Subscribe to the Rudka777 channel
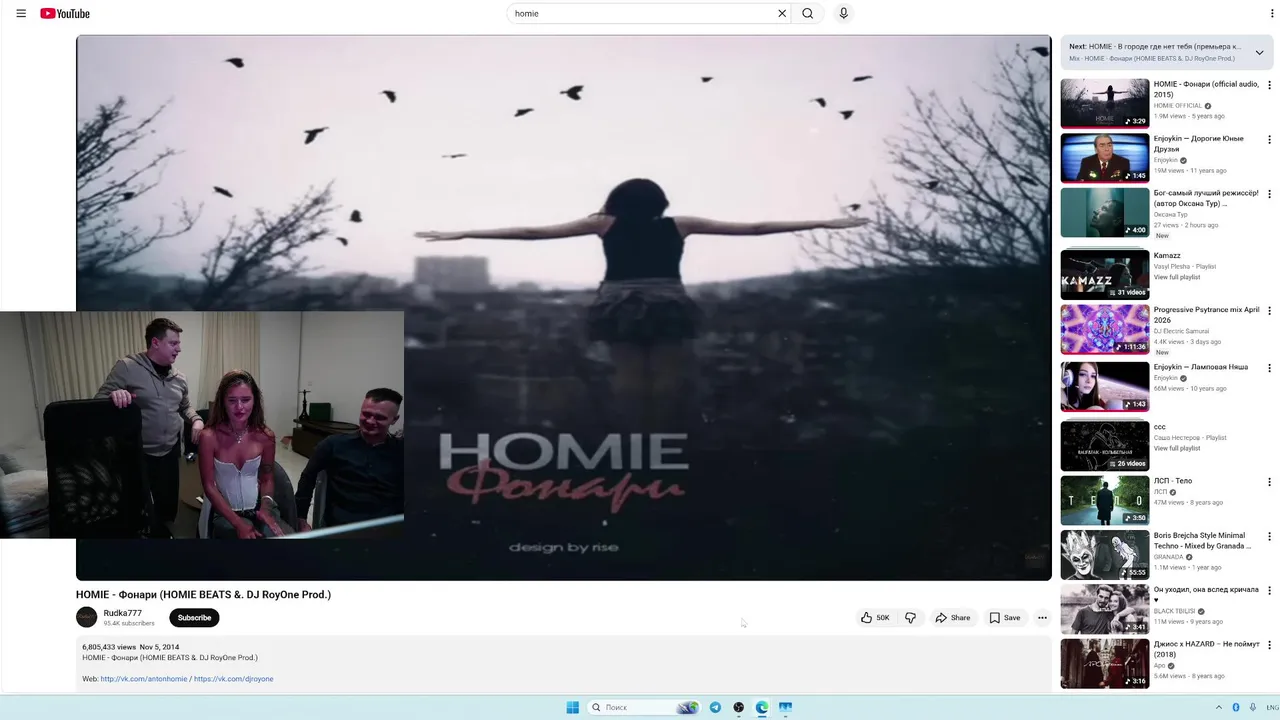The height and width of the screenshot is (720, 1280). point(194,618)
